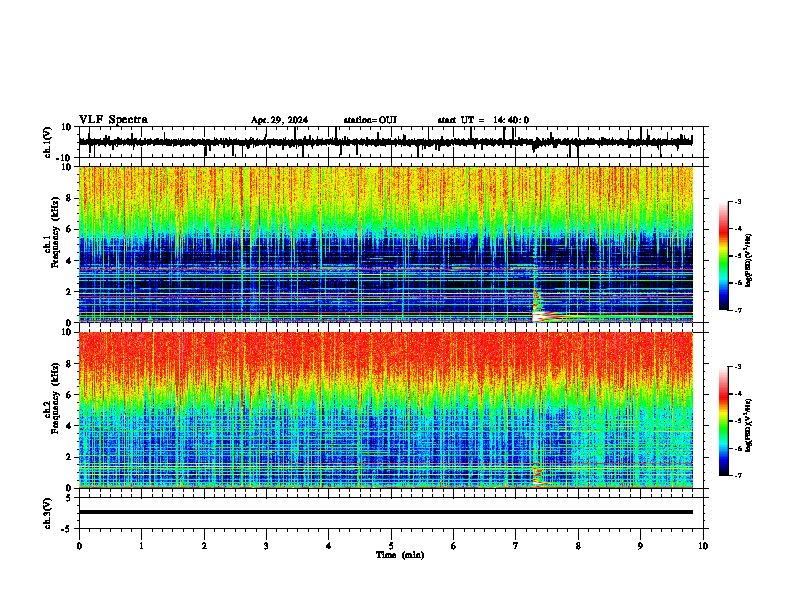792x612 pixels.
Task: Click the 'Time (min)' axis title
Action: click(400, 555)
